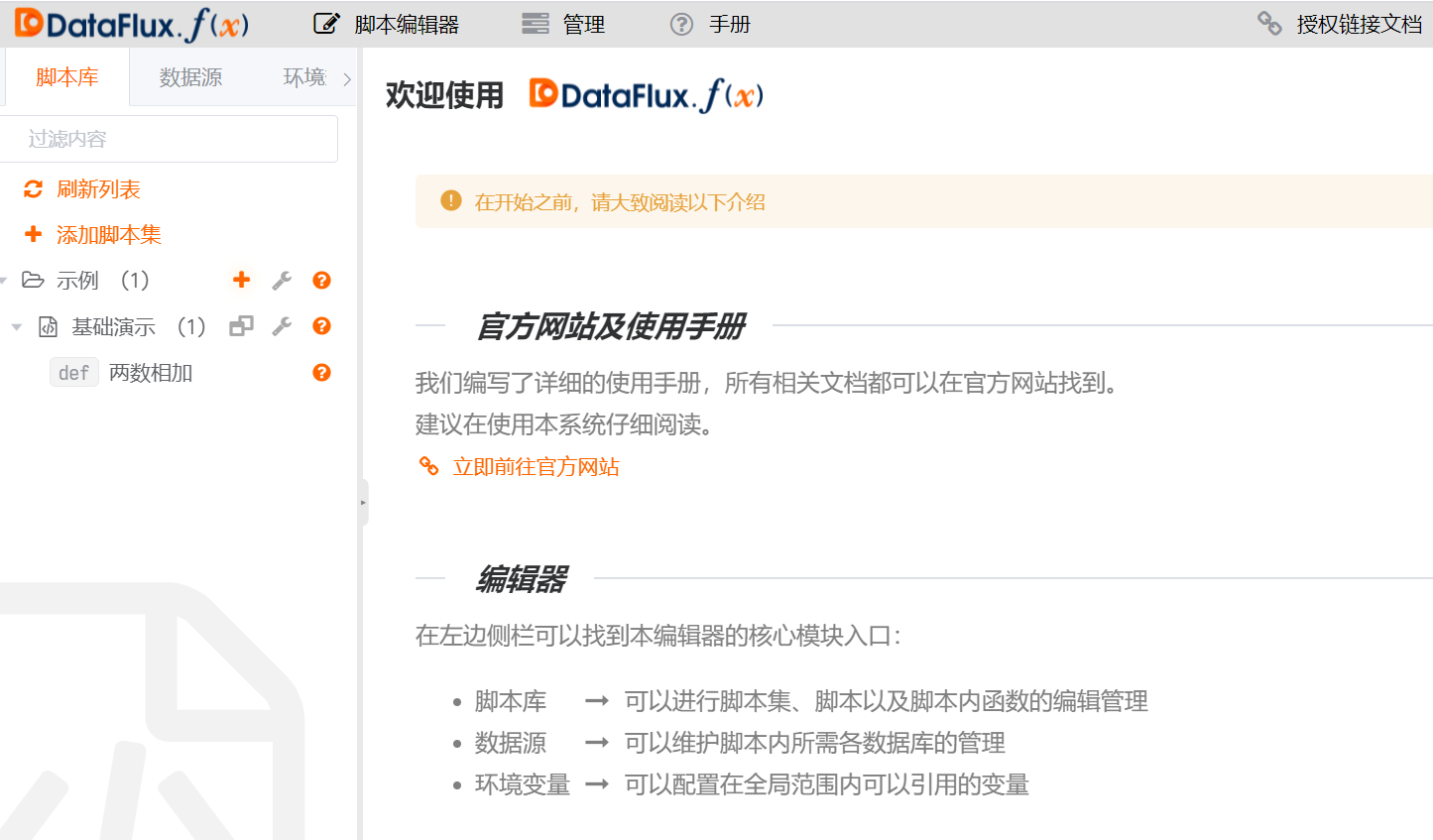Viewport: 1433px width, 840px height.
Task: Click the tab scroll right chevron
Action: [x=347, y=78]
